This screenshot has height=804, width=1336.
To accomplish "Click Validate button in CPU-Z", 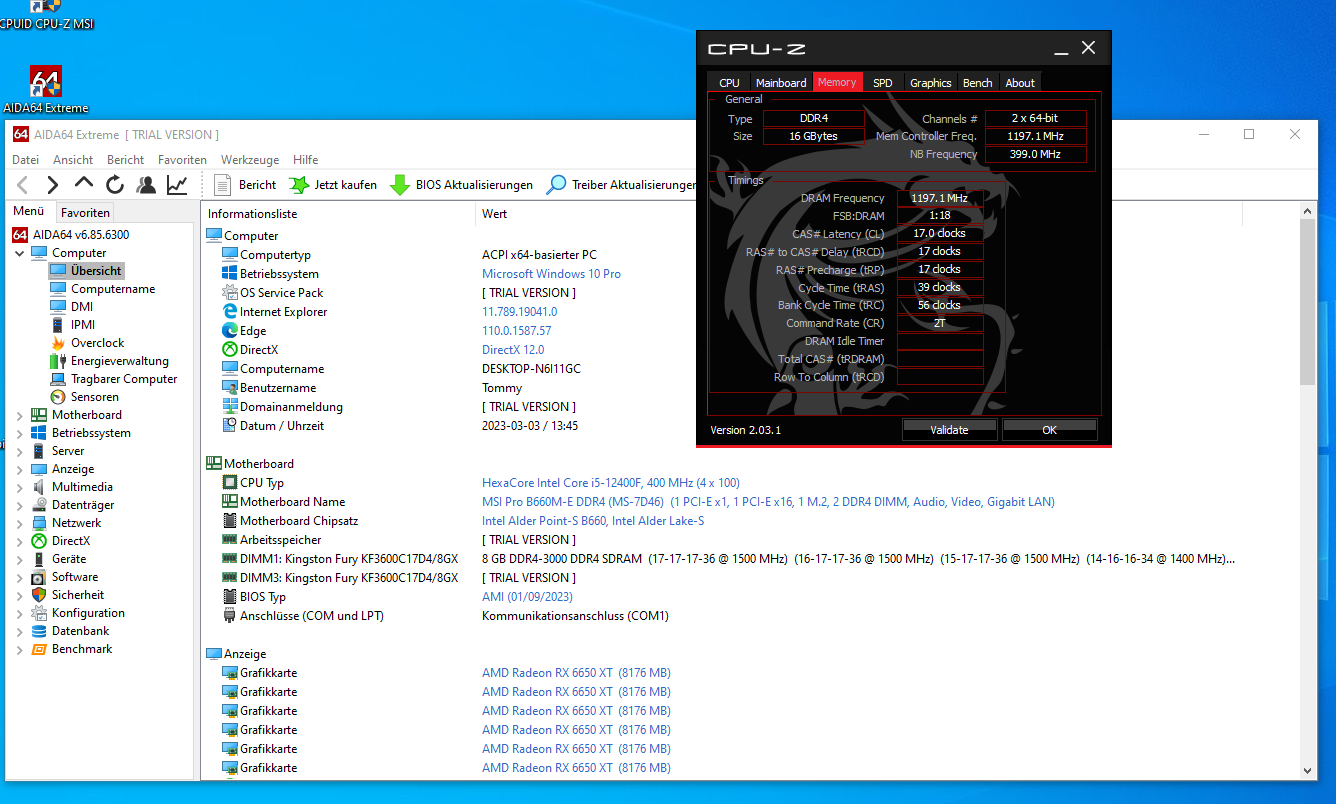I will [949, 430].
